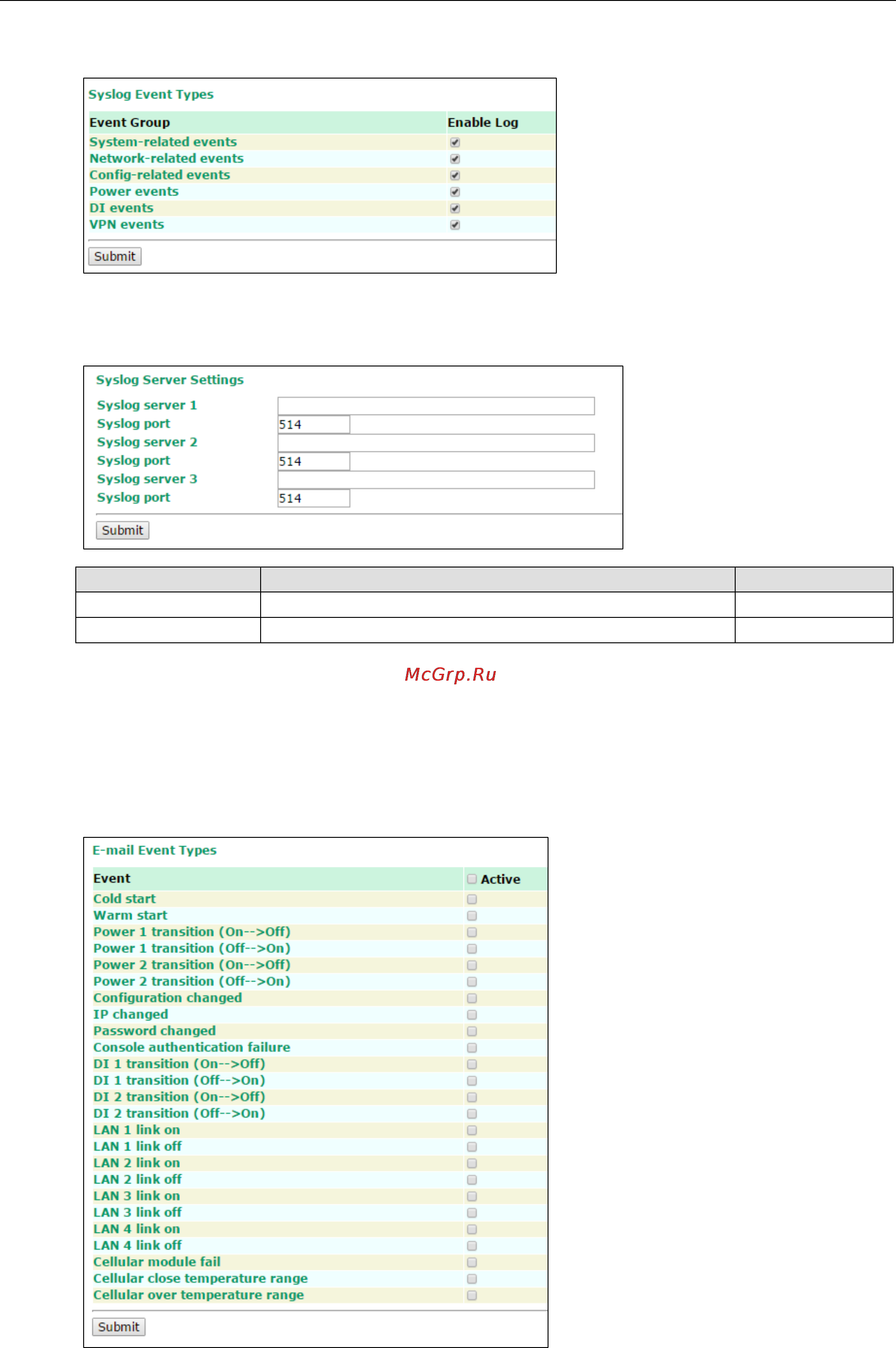
Task: Enable Console authentication failure event checkbox
Action: click(472, 1048)
